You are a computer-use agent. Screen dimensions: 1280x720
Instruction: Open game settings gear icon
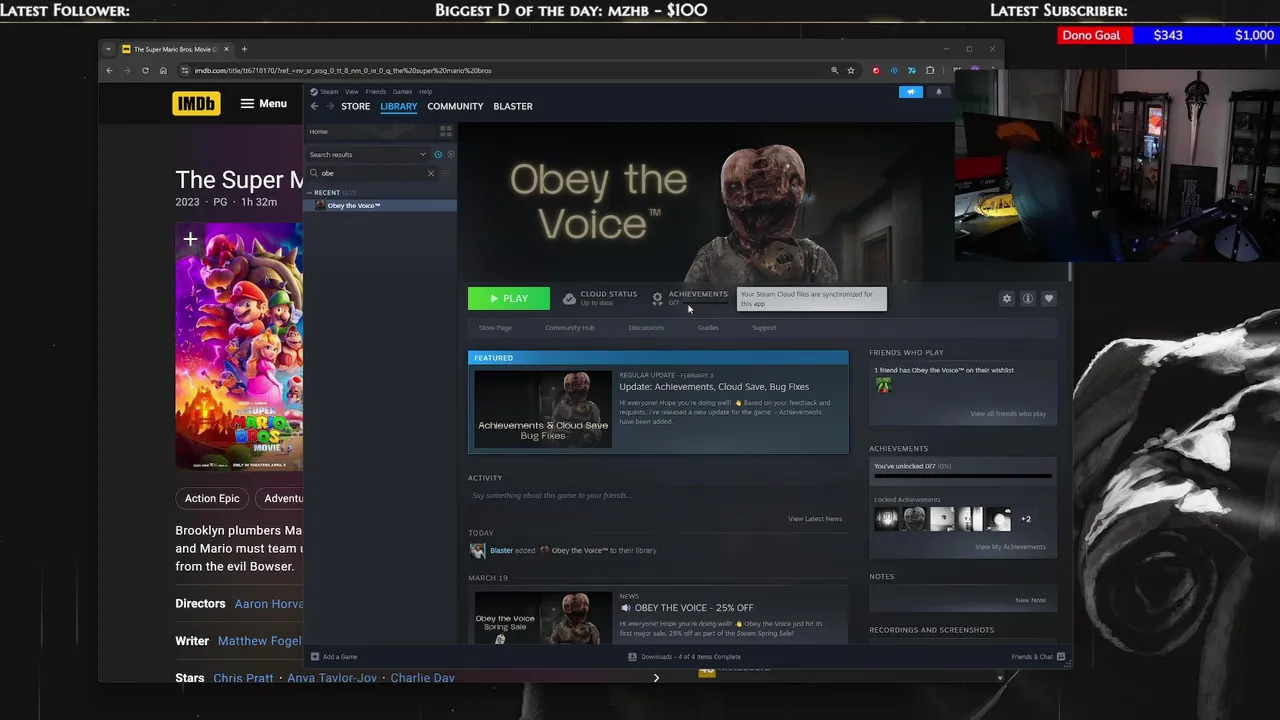coord(1007,299)
